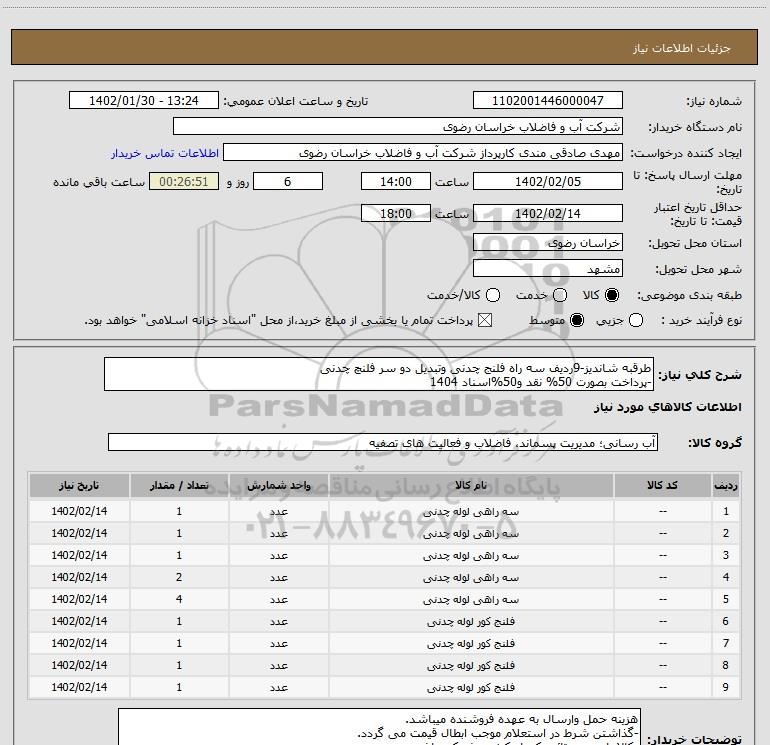
Task: Click the تعداد / مقدار column header
Action: pos(179,485)
